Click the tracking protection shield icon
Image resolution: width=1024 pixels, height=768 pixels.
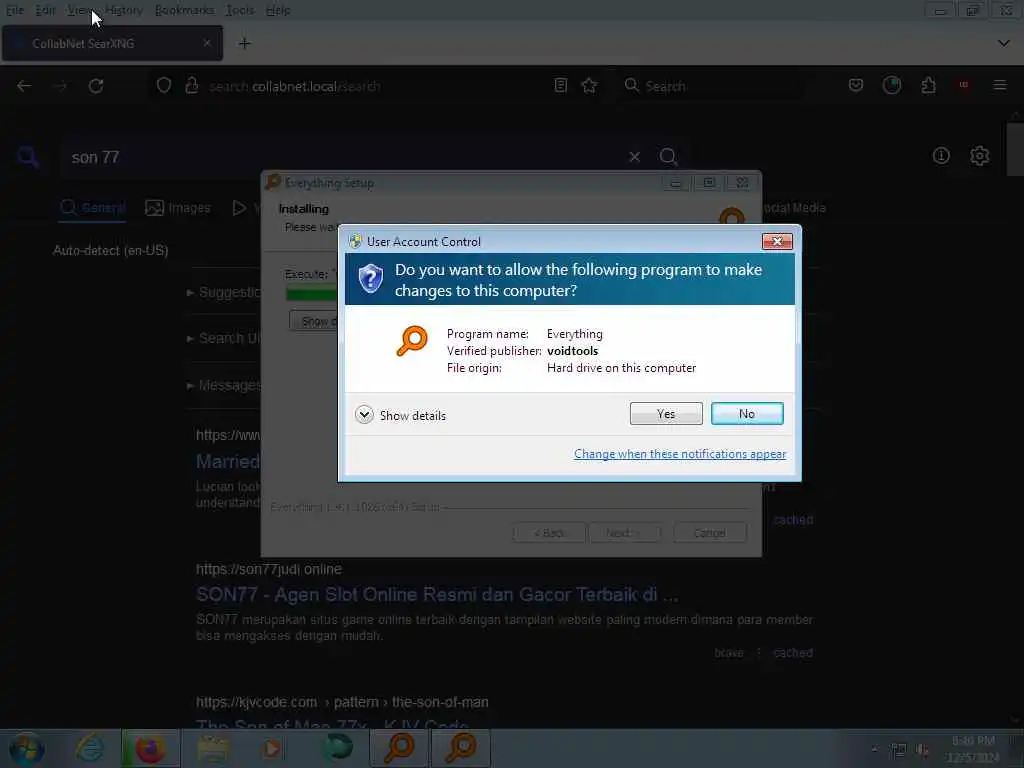coord(164,86)
